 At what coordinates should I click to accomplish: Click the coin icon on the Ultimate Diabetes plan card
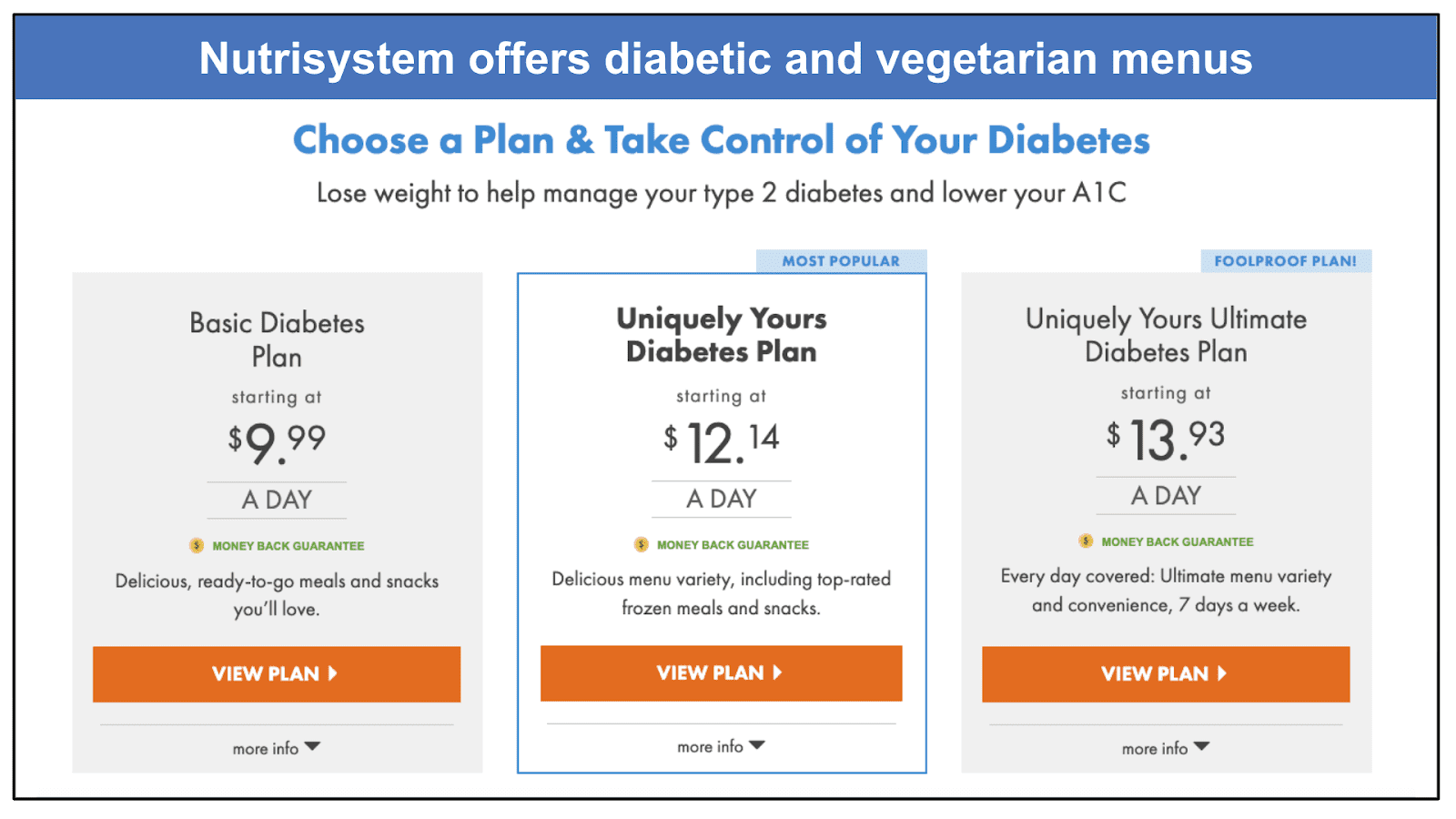[1084, 541]
